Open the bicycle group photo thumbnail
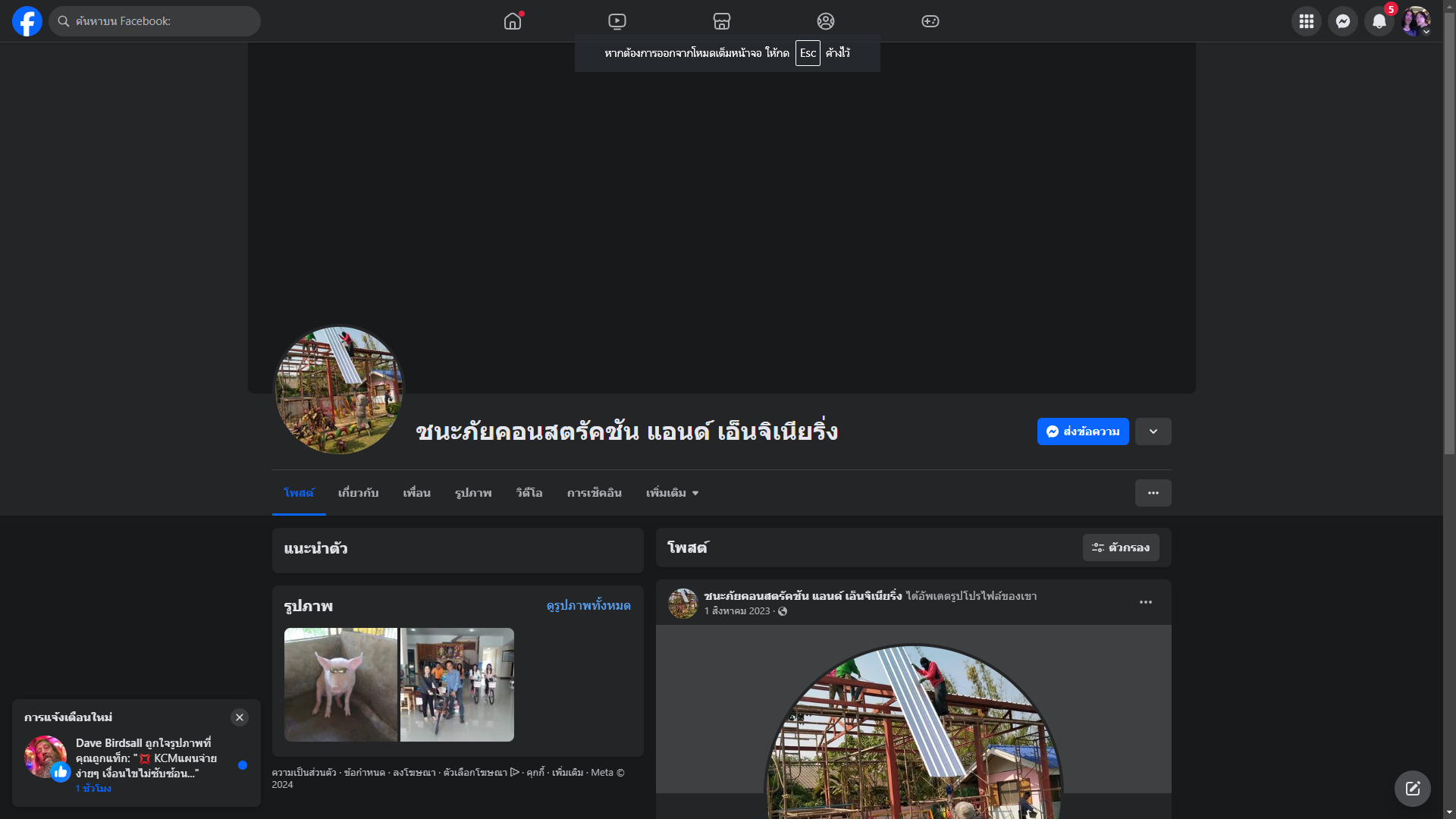Viewport: 1456px width, 819px height. coord(457,685)
